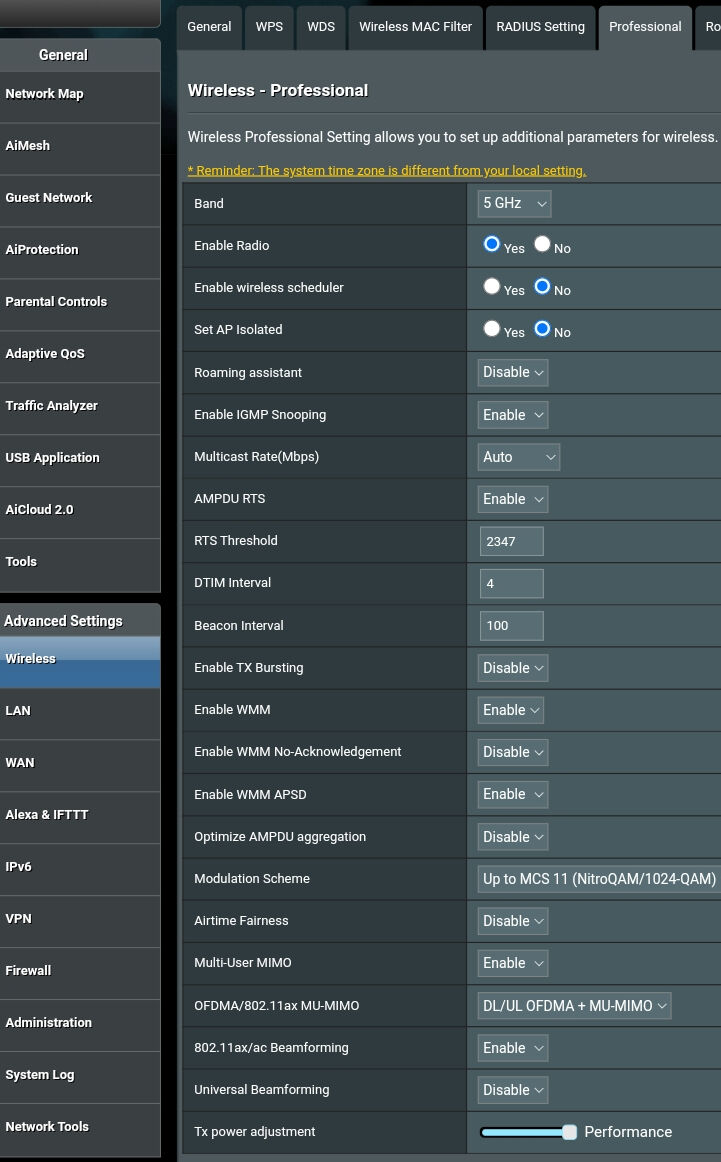Screen dimensions: 721x1162
Task: Open the Multicast Rate dropdown
Action: pos(518,457)
